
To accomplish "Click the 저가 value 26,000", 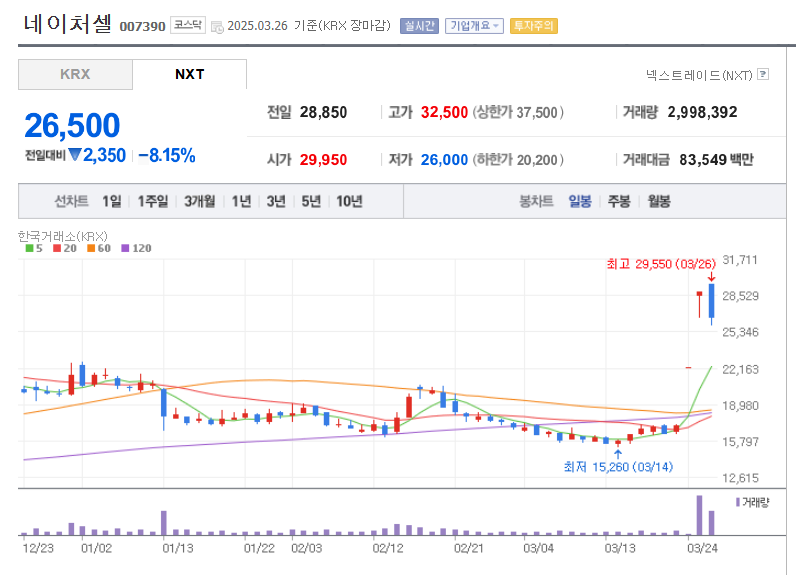I will (444, 160).
